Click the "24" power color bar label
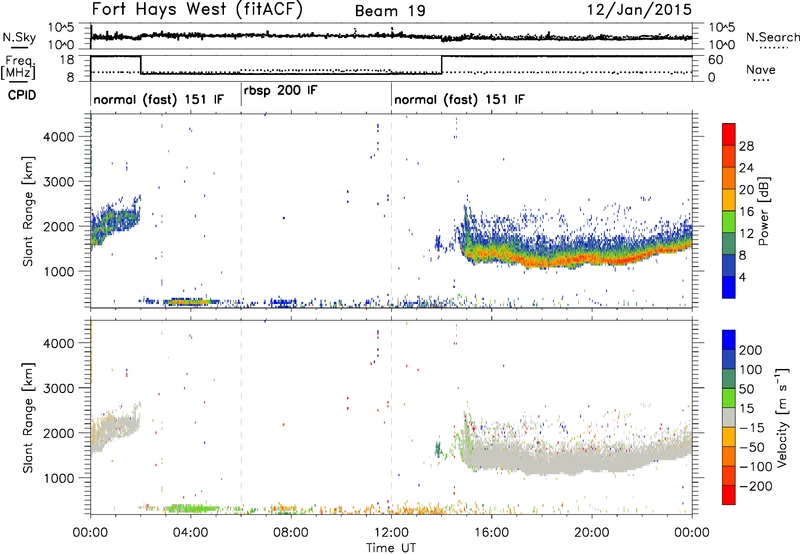800x554 pixels. pyautogui.click(x=746, y=168)
